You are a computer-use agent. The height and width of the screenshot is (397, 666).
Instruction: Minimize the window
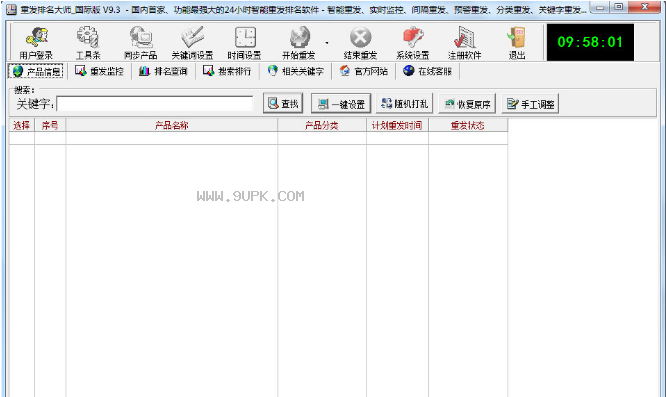pyautogui.click(x=600, y=7)
